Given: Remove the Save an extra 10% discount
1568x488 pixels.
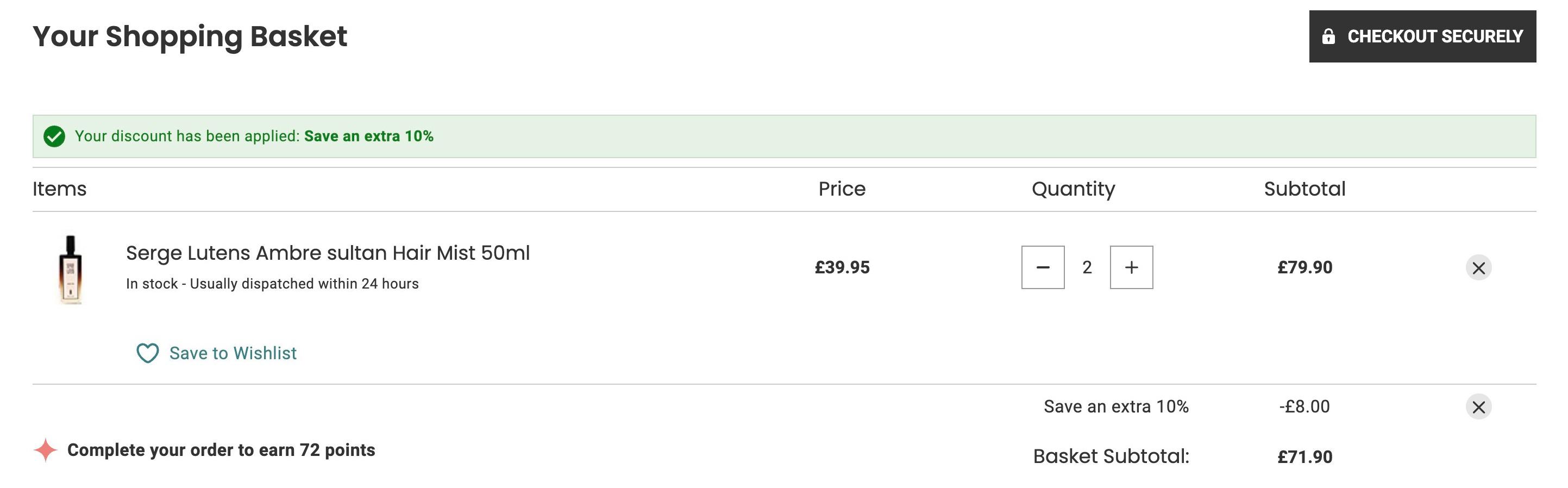Looking at the screenshot, I should [1478, 407].
